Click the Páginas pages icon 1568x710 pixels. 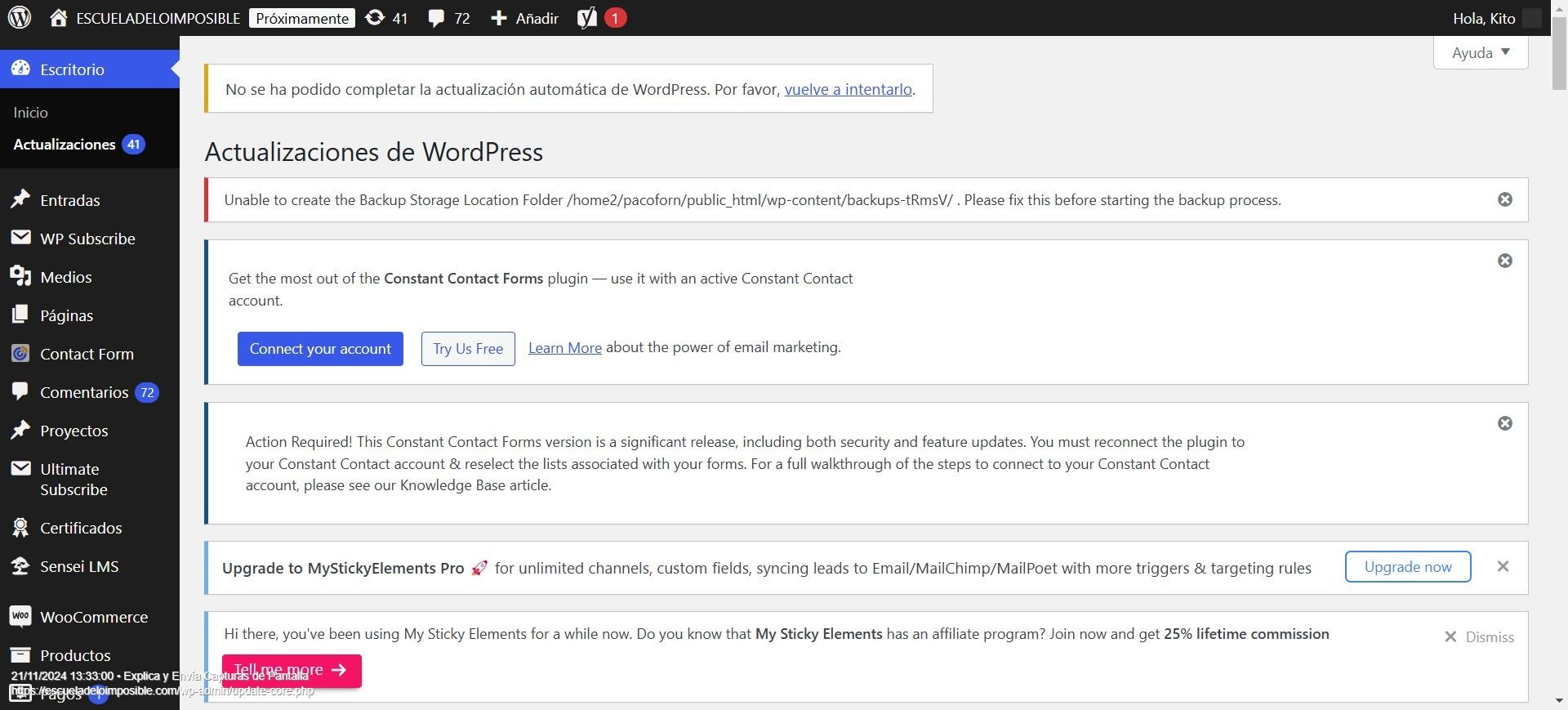coord(20,315)
